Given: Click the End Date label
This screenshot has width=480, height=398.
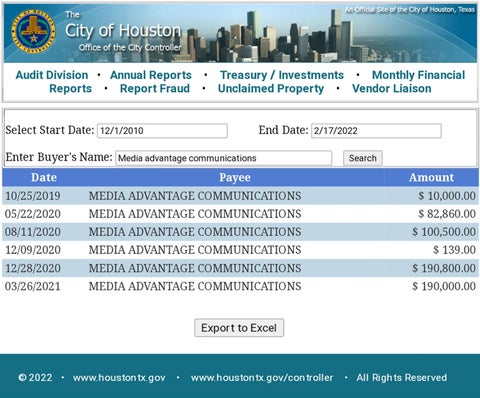Looking at the screenshot, I should click(283, 130).
